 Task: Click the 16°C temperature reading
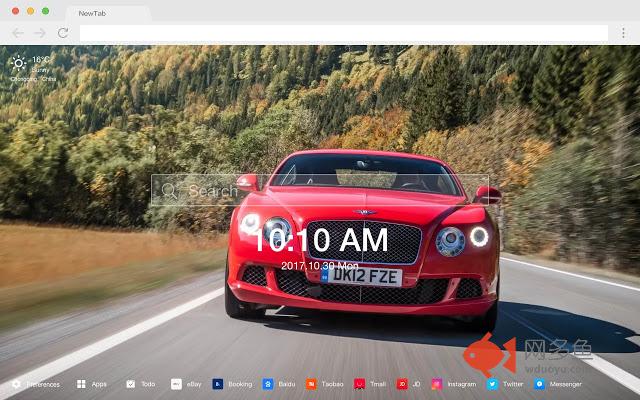(41, 60)
